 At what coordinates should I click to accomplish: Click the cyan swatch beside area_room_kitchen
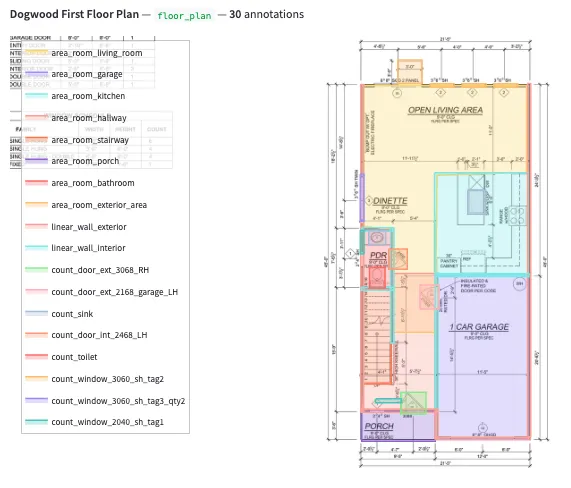tap(36, 96)
